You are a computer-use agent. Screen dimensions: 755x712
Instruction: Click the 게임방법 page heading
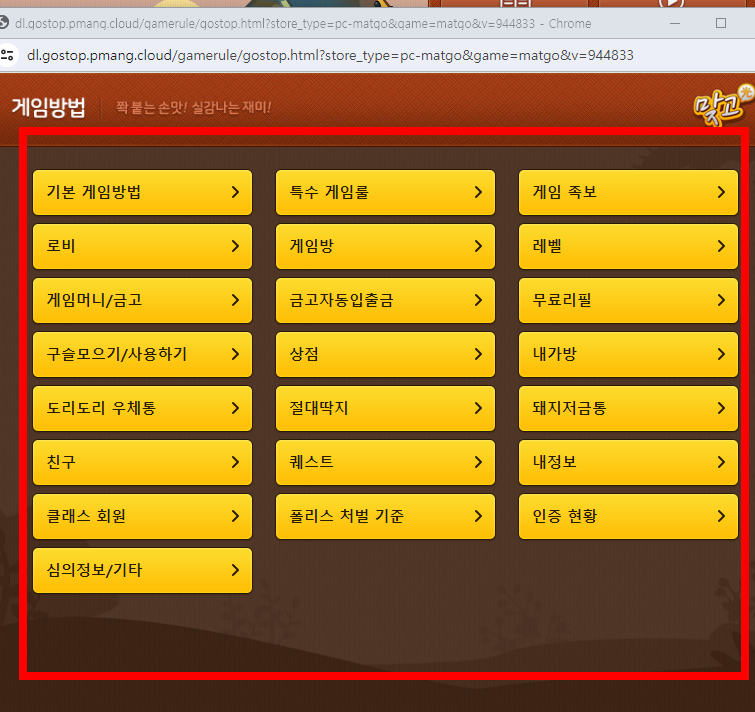pos(48,107)
